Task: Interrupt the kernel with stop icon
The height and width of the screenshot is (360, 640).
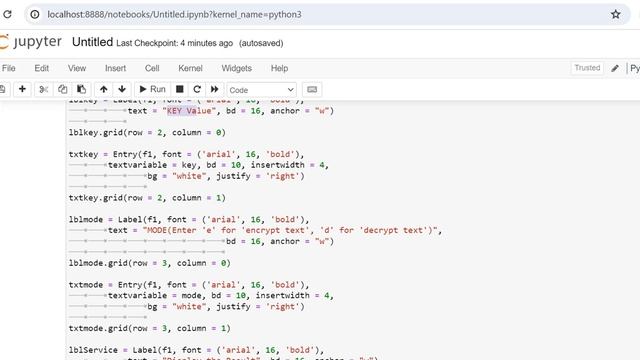Action: point(180,89)
